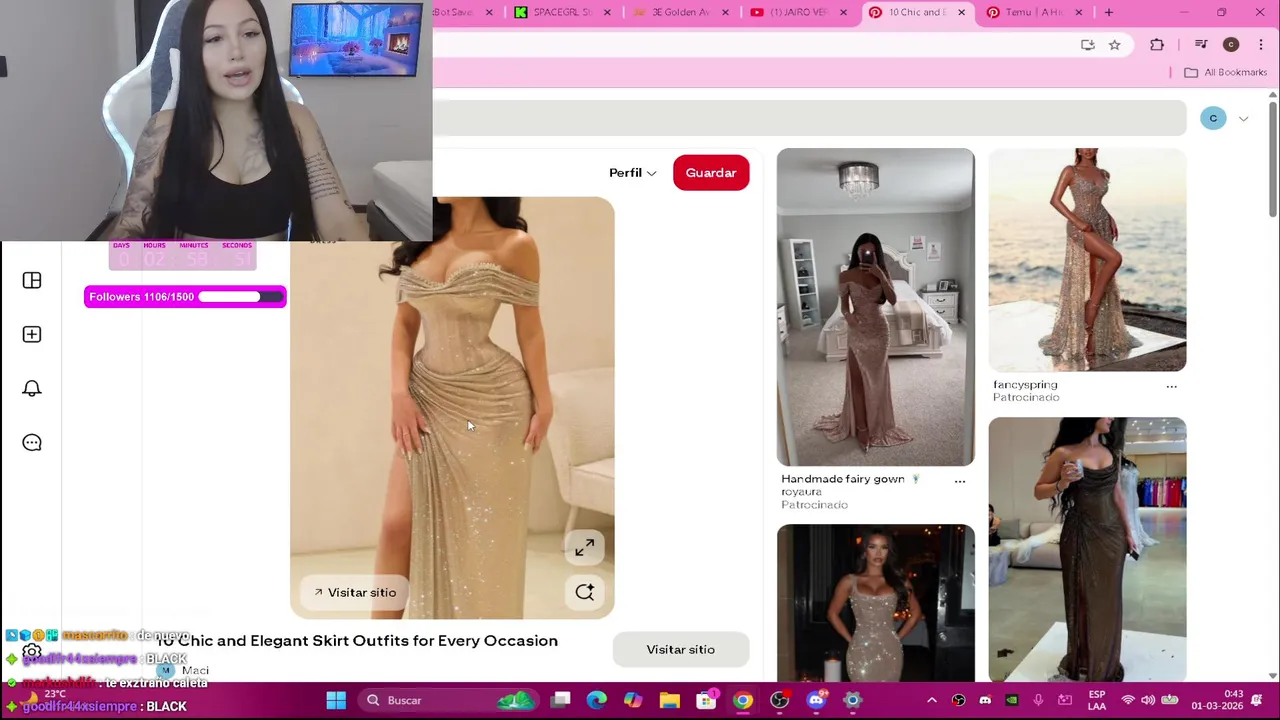
Task: Open fancyspring glitter dress pin thumbnail
Action: pos(1087,260)
